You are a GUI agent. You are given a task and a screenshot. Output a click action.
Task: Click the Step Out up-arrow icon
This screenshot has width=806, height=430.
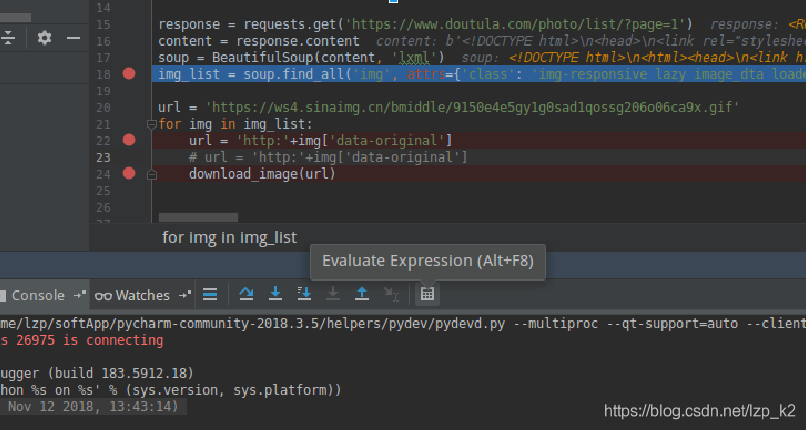[x=362, y=294]
